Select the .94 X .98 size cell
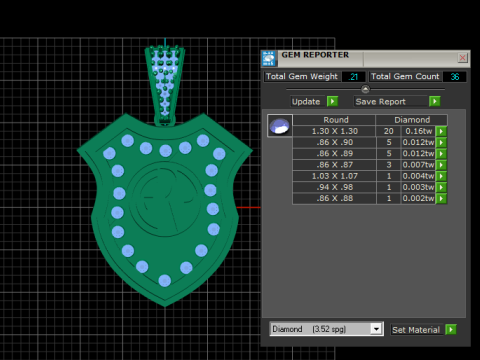This screenshot has width=480, height=360. point(334,187)
